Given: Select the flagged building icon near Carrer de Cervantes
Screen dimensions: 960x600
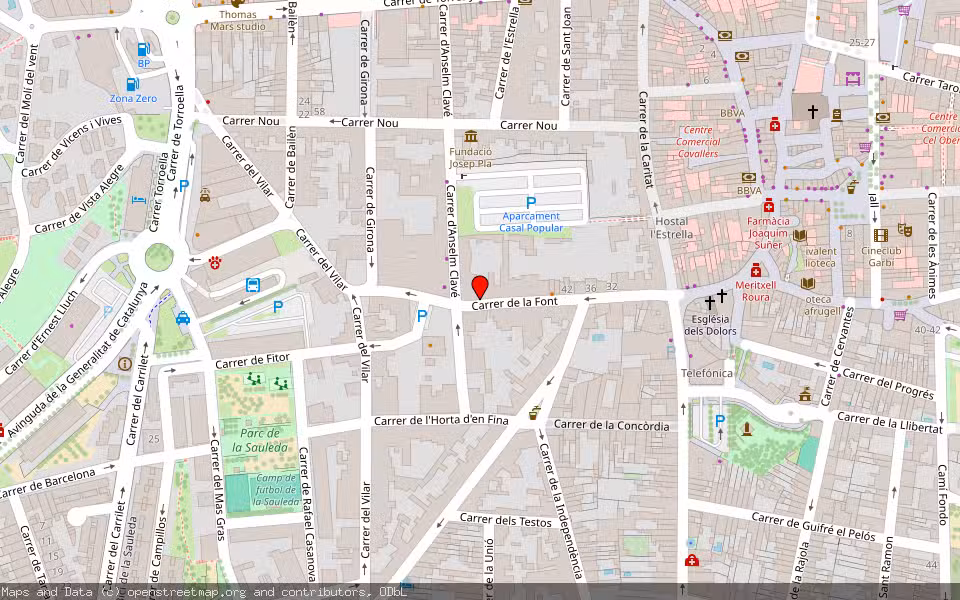Looking at the screenshot, I should (x=805, y=394).
